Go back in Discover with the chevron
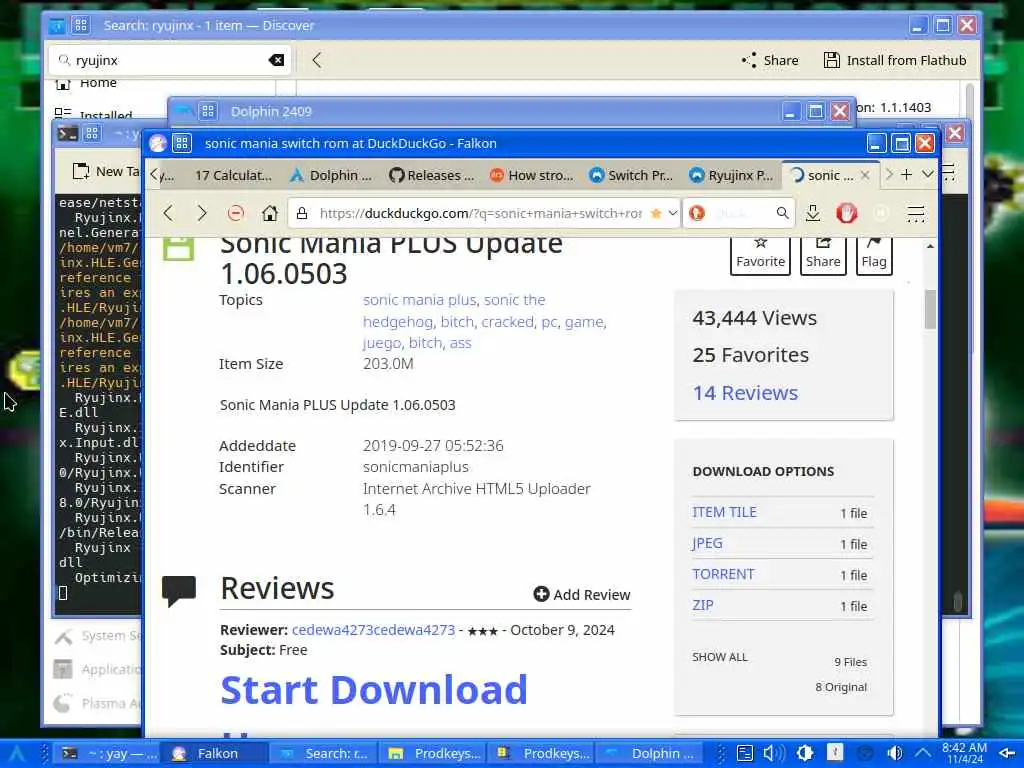 click(317, 60)
